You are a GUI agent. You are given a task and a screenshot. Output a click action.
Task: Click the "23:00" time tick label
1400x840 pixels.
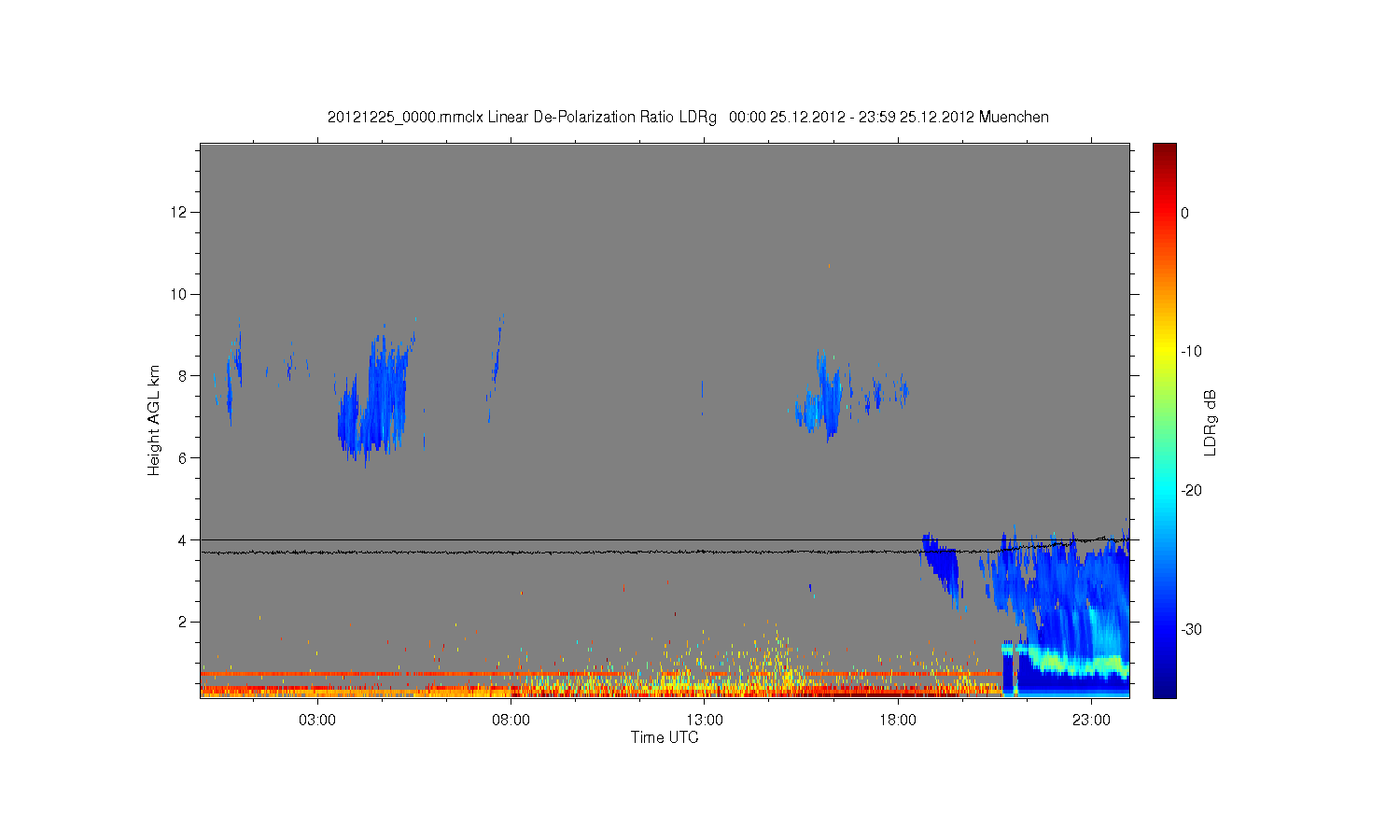point(1091,721)
